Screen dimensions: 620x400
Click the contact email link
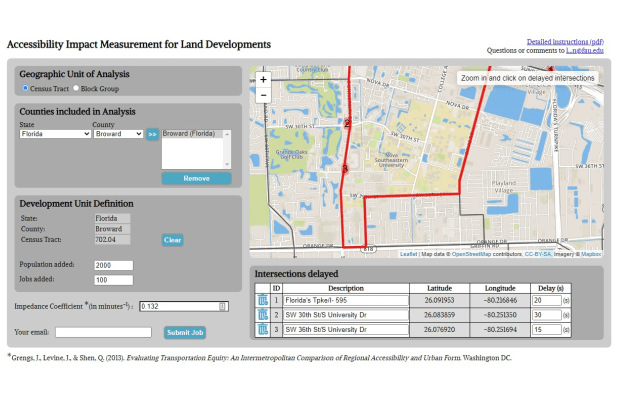coord(585,51)
